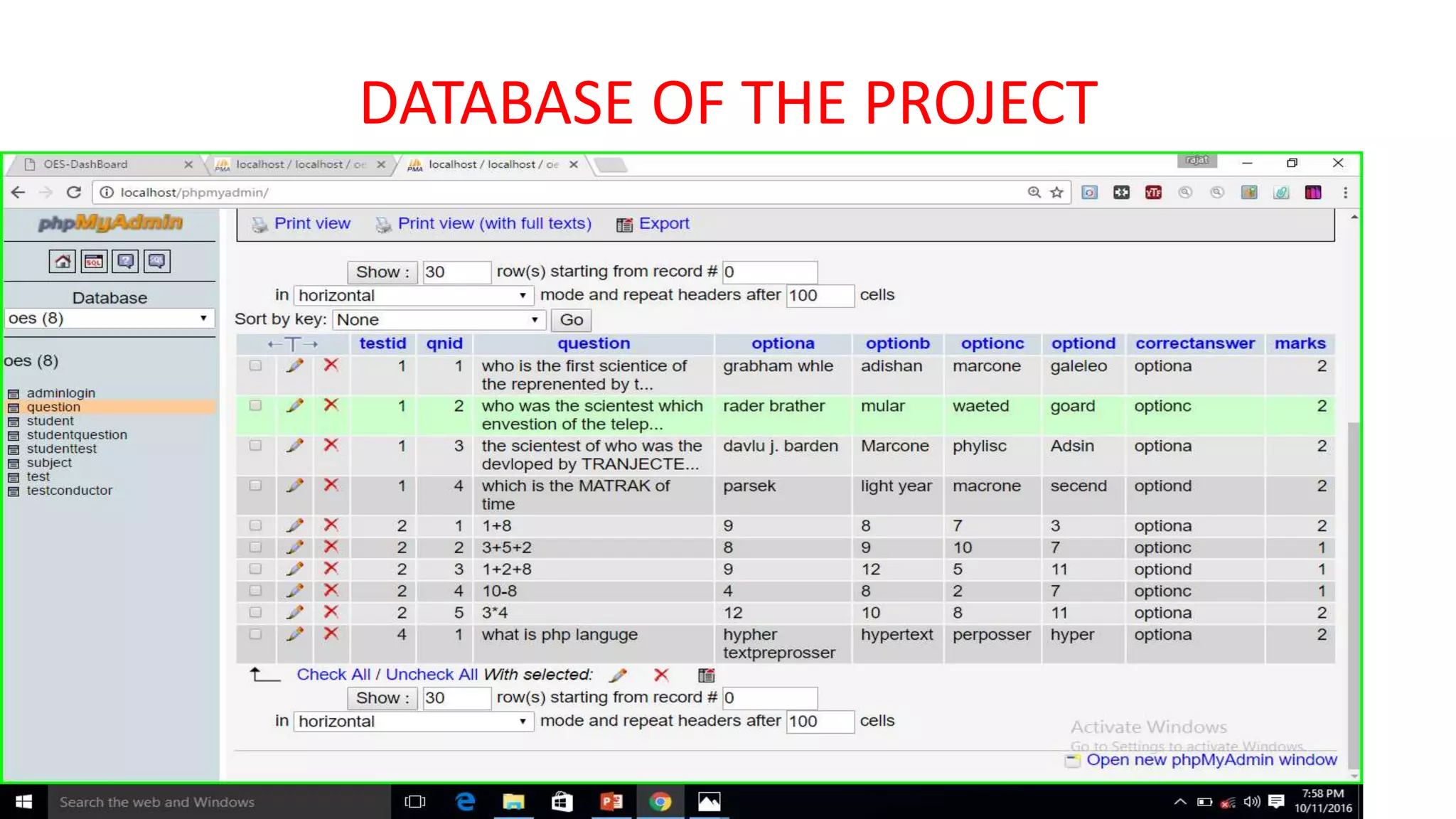Check row 'who is the first scientice'
This screenshot has height=819, width=1456.
coord(255,365)
